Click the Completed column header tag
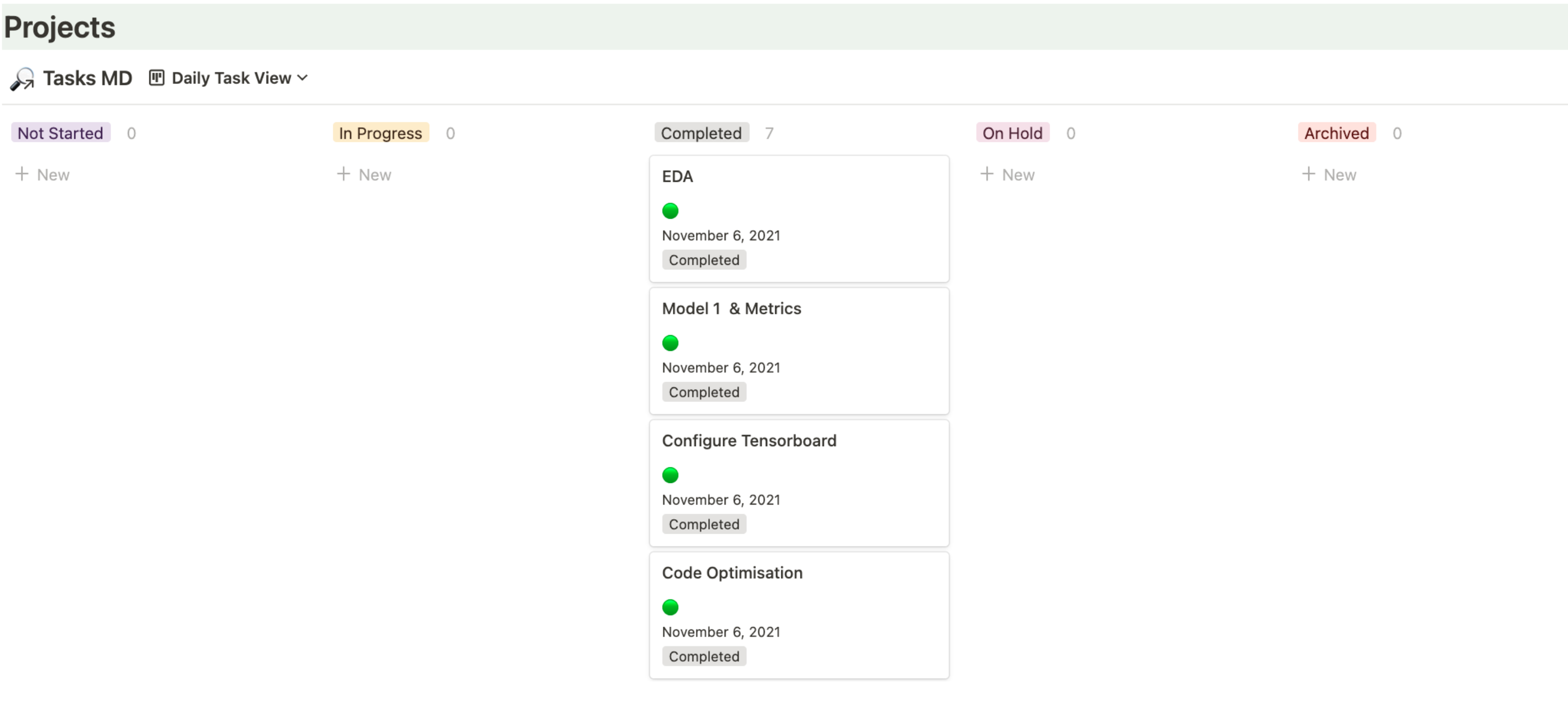Screen dimensions: 1568x714 pos(701,132)
